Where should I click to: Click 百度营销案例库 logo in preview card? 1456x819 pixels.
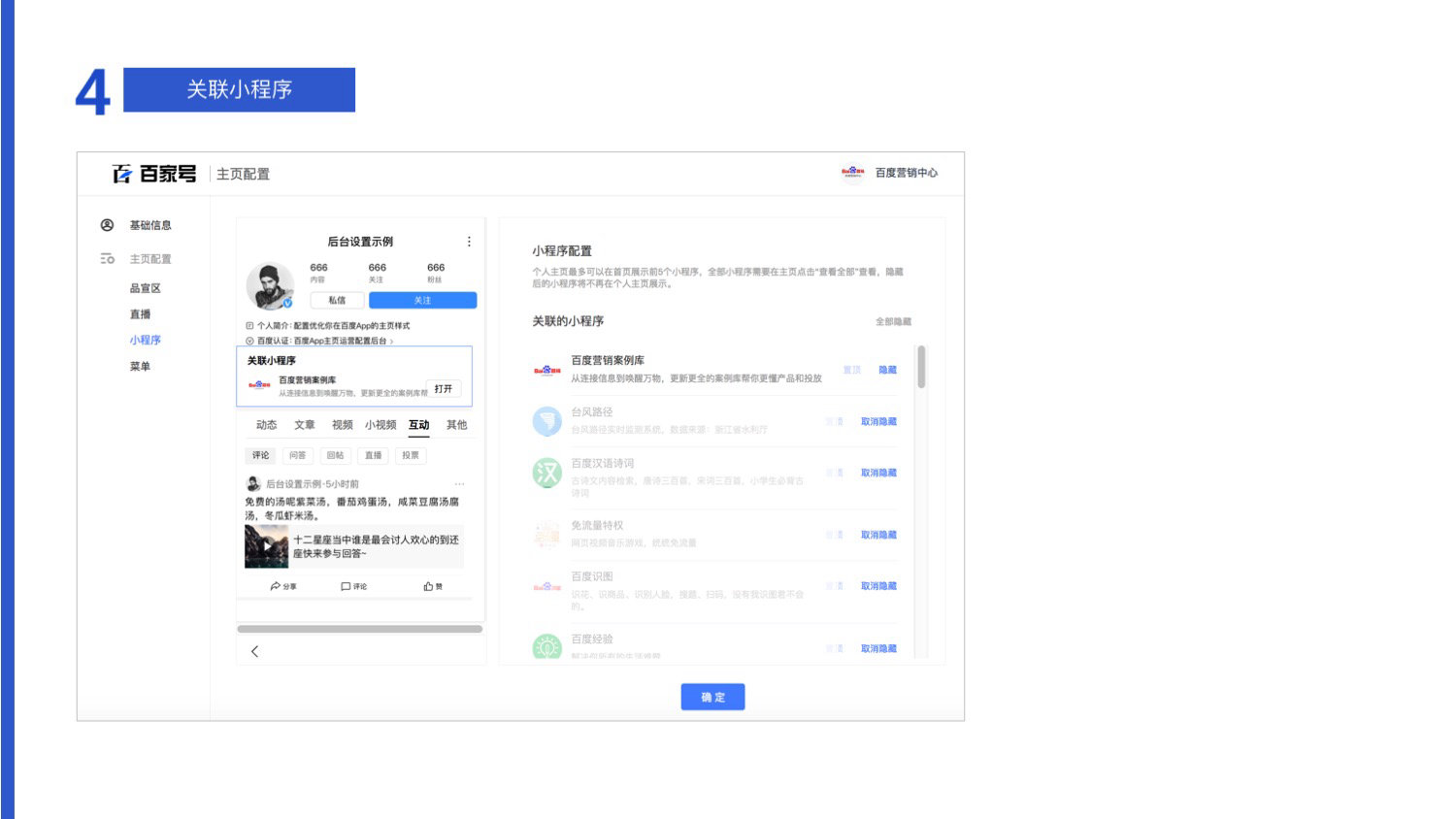[x=259, y=385]
